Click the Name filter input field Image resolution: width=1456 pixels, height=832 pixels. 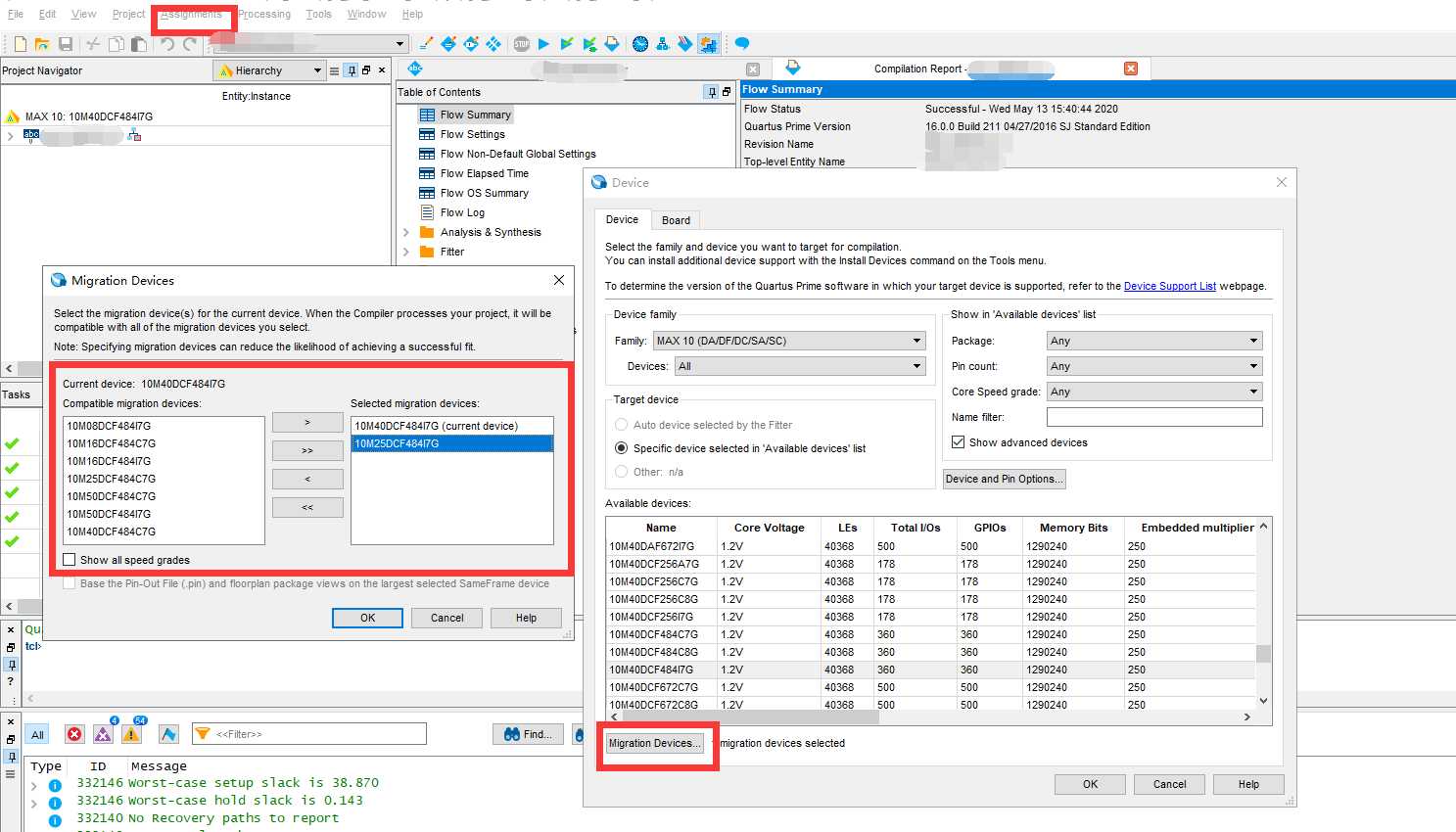coord(1154,417)
